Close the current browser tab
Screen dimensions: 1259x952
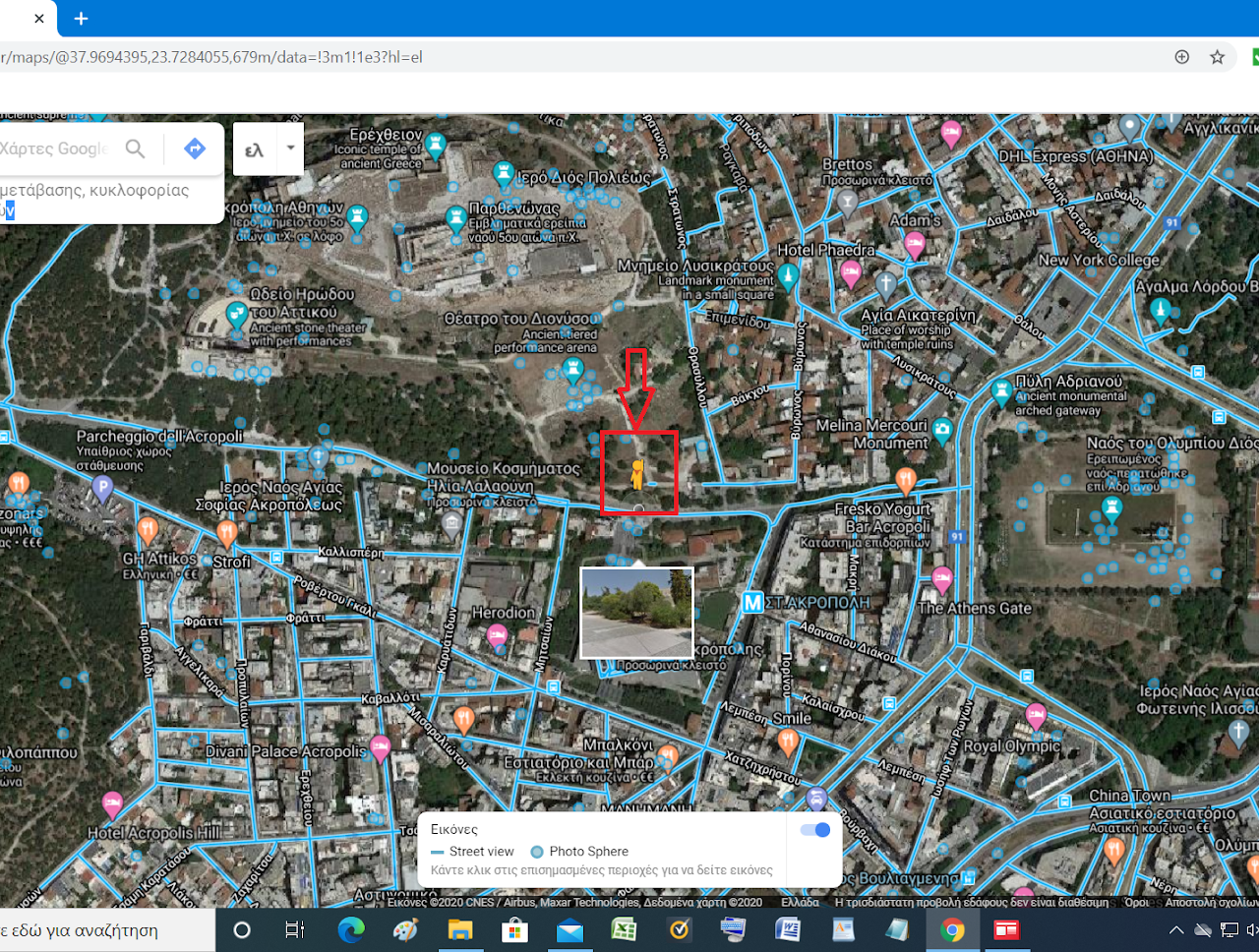pyautogui.click(x=38, y=18)
